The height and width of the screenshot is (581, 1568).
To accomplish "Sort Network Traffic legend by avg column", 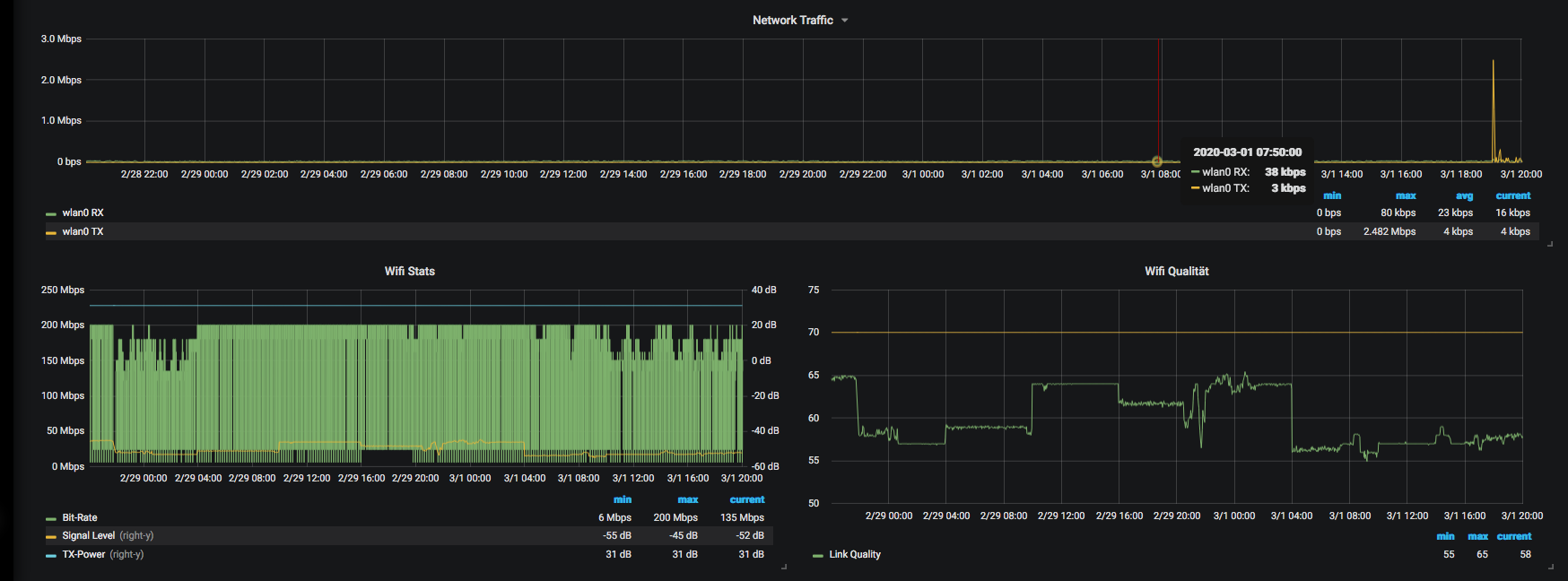I will [1464, 195].
